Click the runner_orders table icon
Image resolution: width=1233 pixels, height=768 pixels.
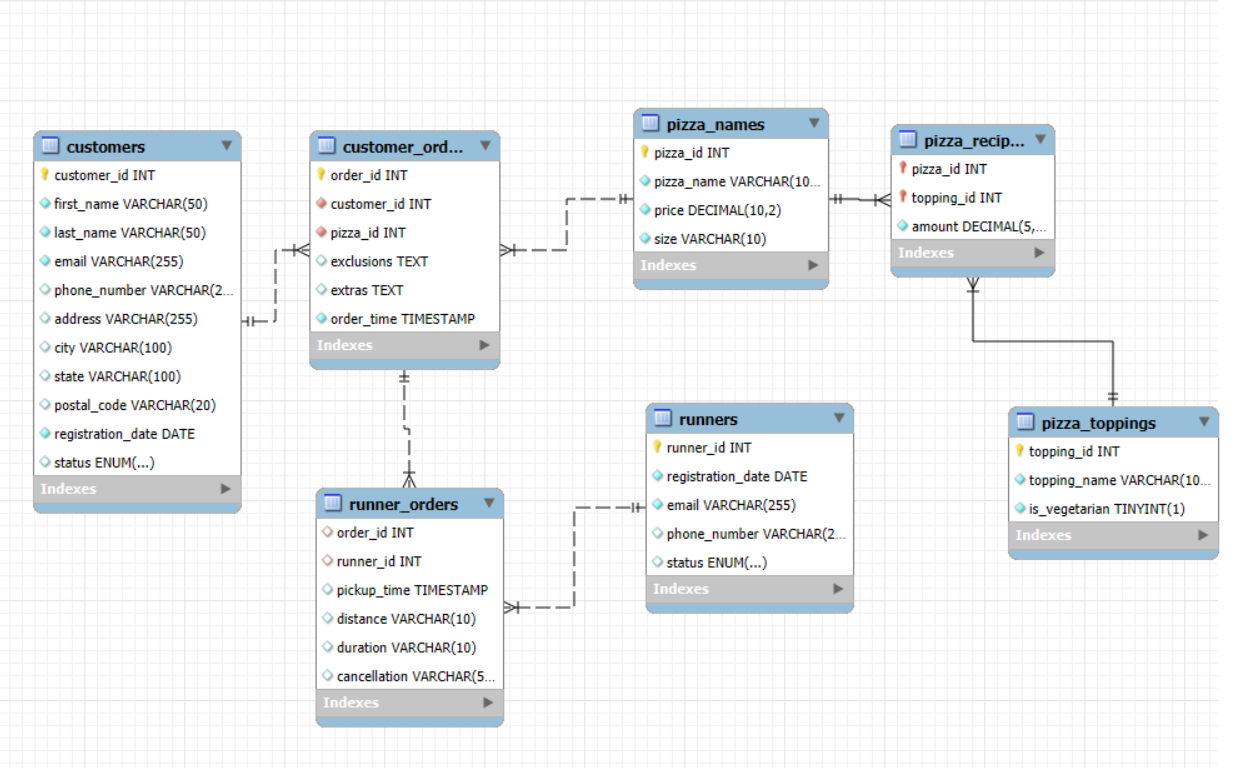click(x=332, y=503)
